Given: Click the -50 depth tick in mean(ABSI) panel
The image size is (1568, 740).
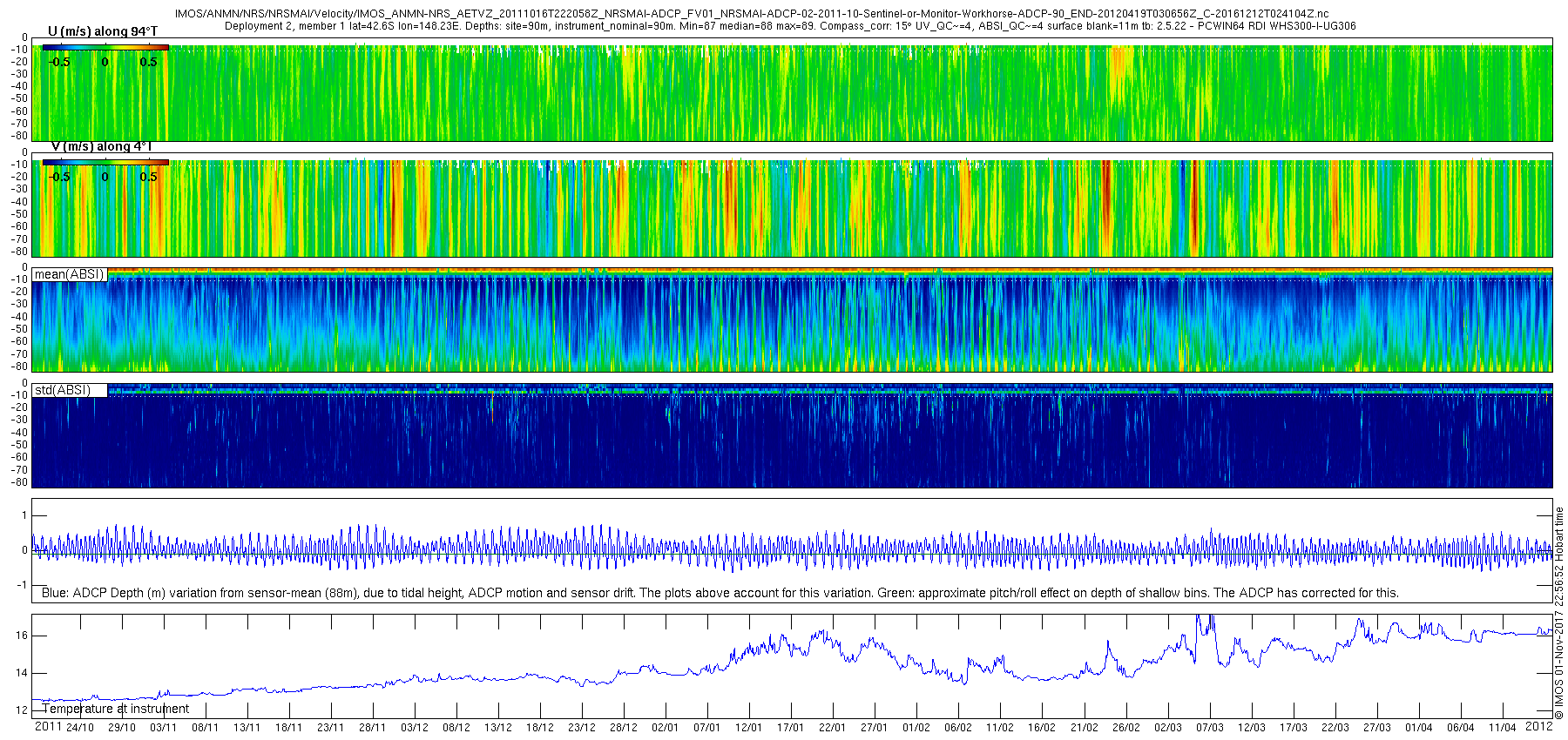Looking at the screenshot, I should pos(18,329).
